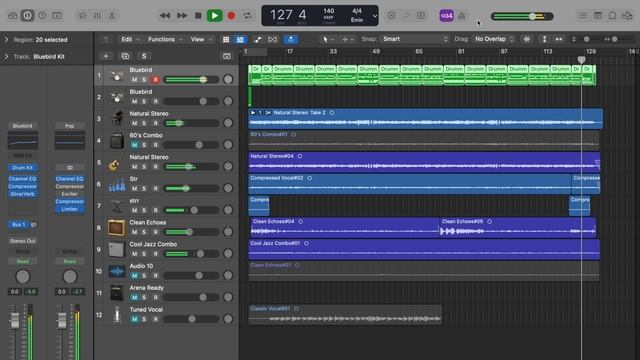Open List Editors button

582,16
